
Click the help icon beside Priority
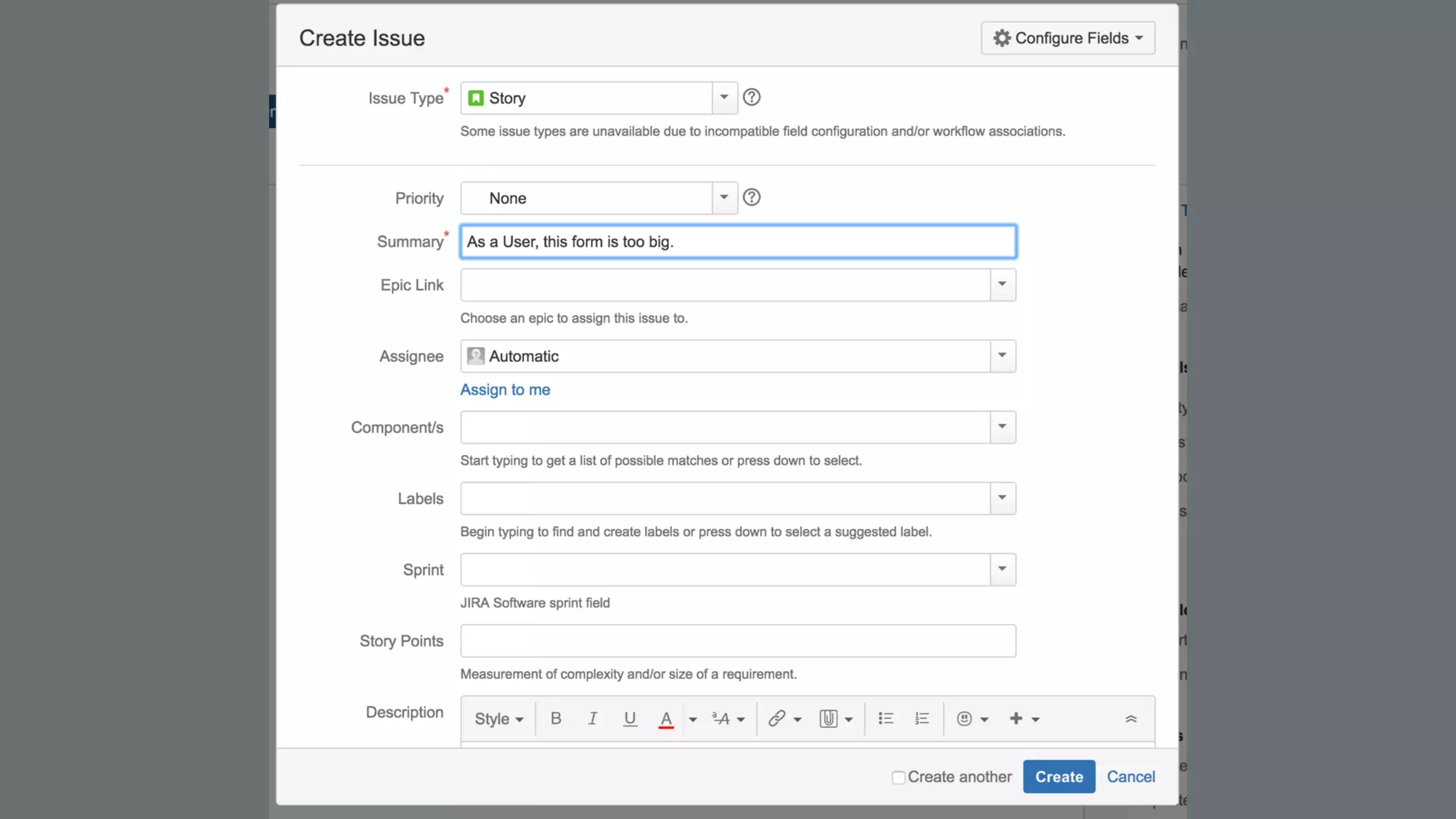(x=751, y=198)
